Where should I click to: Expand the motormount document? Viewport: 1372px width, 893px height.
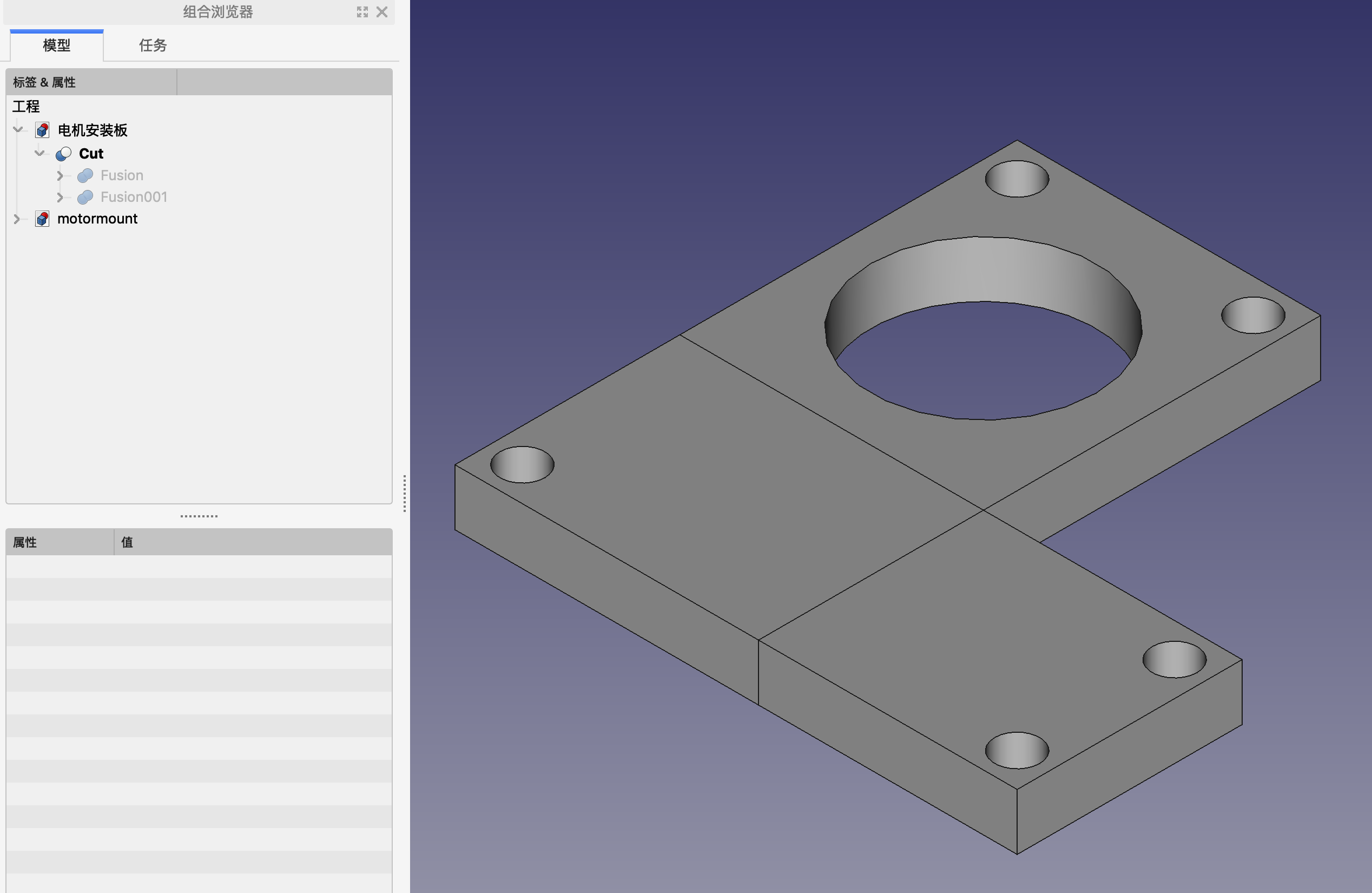(17, 219)
